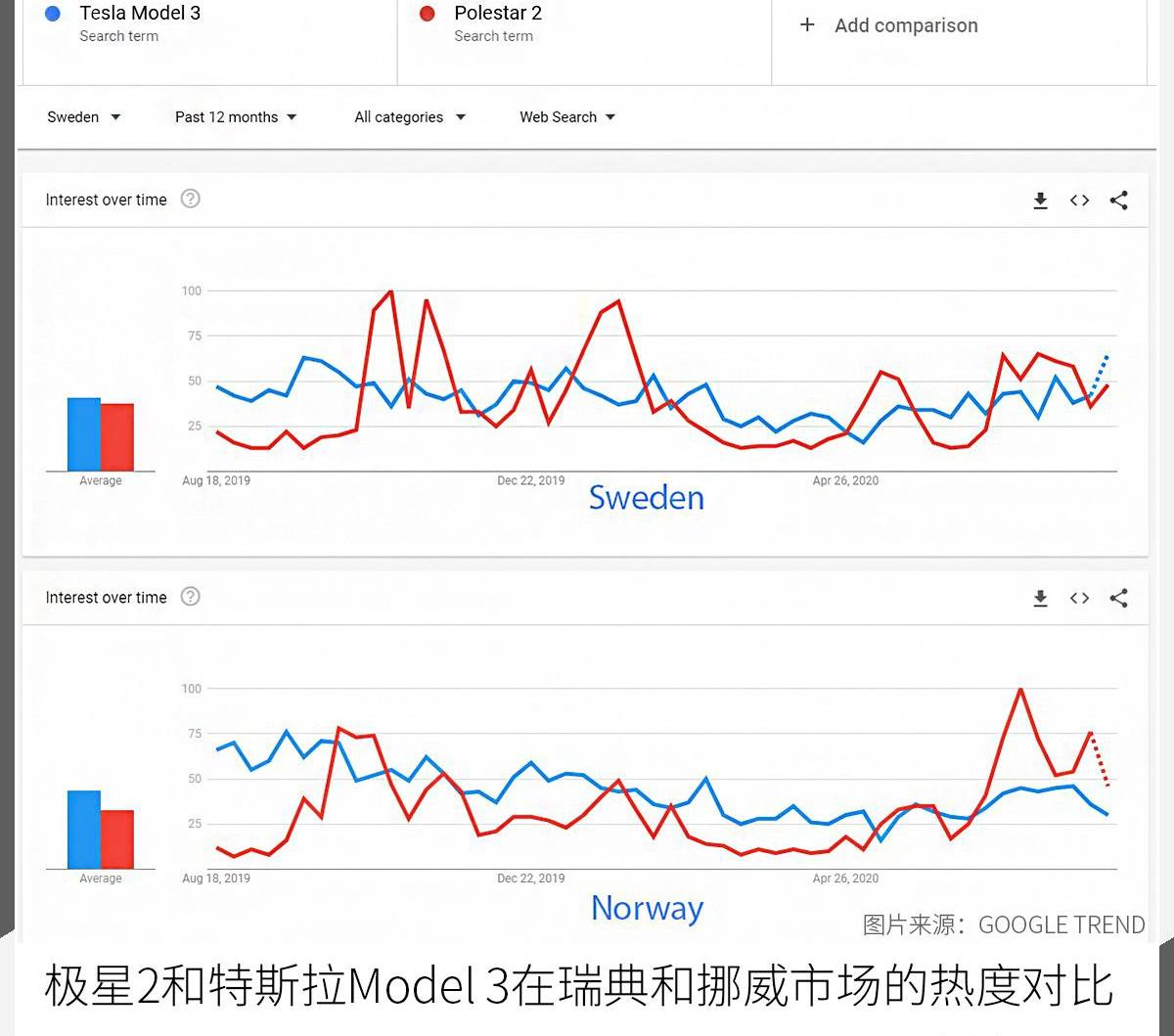This screenshot has width=1174, height=1036.
Task: Download the Norway interest over time chart
Action: pyautogui.click(x=1040, y=598)
